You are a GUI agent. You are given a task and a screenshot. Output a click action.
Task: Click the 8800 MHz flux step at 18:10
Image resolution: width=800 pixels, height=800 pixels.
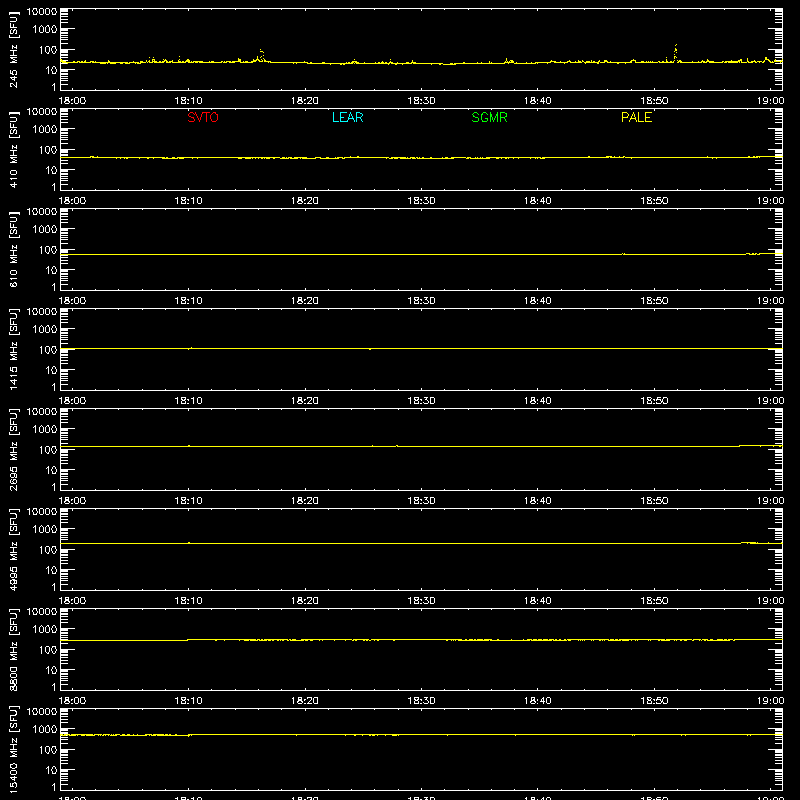tap(188, 640)
